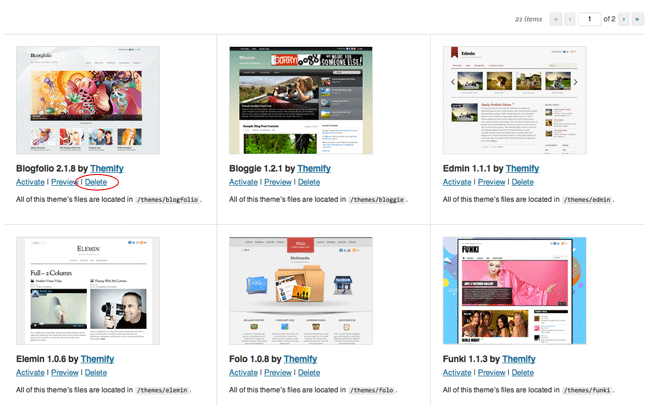Activate the Edmin theme
The height and width of the screenshot is (406, 650).
coord(457,182)
